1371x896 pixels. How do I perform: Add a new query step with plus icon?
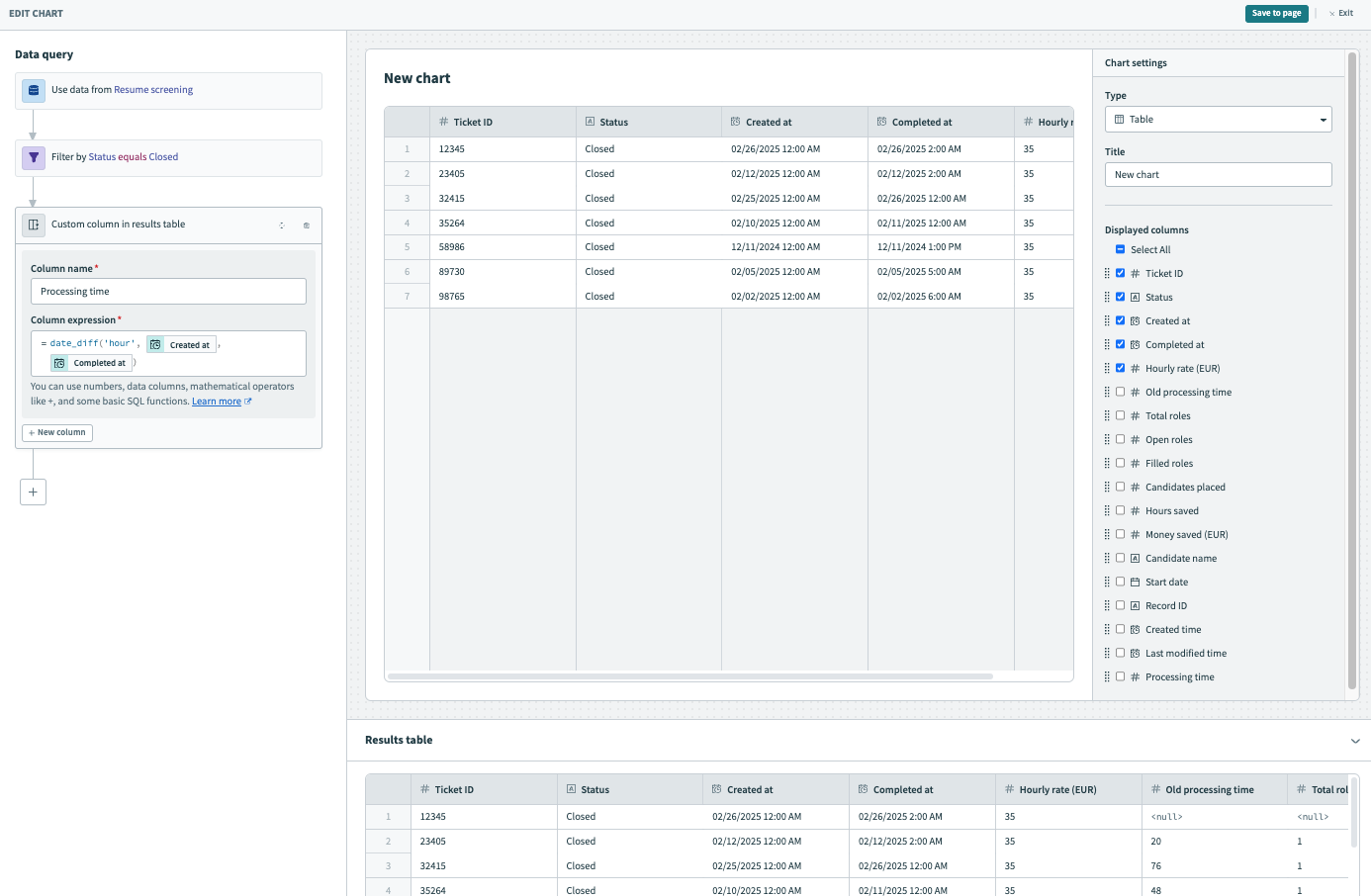click(33, 492)
